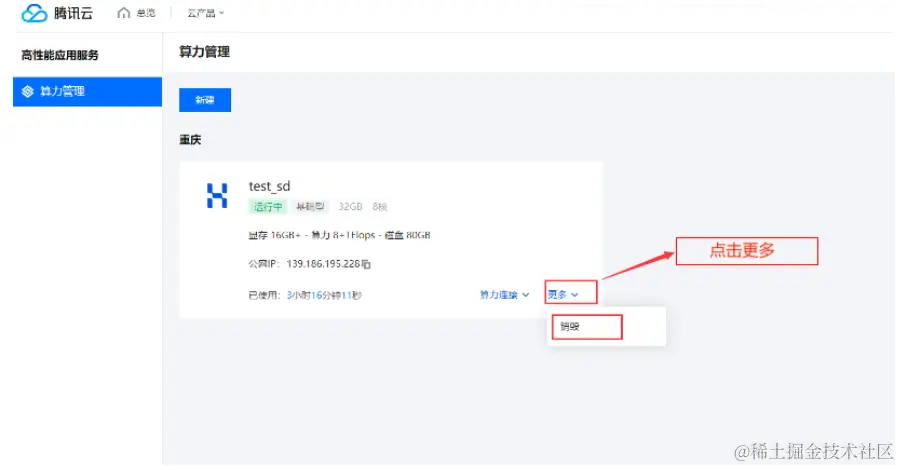Select 算力管理 in the sidebar
This screenshot has height=468, width=900.
pos(87,91)
